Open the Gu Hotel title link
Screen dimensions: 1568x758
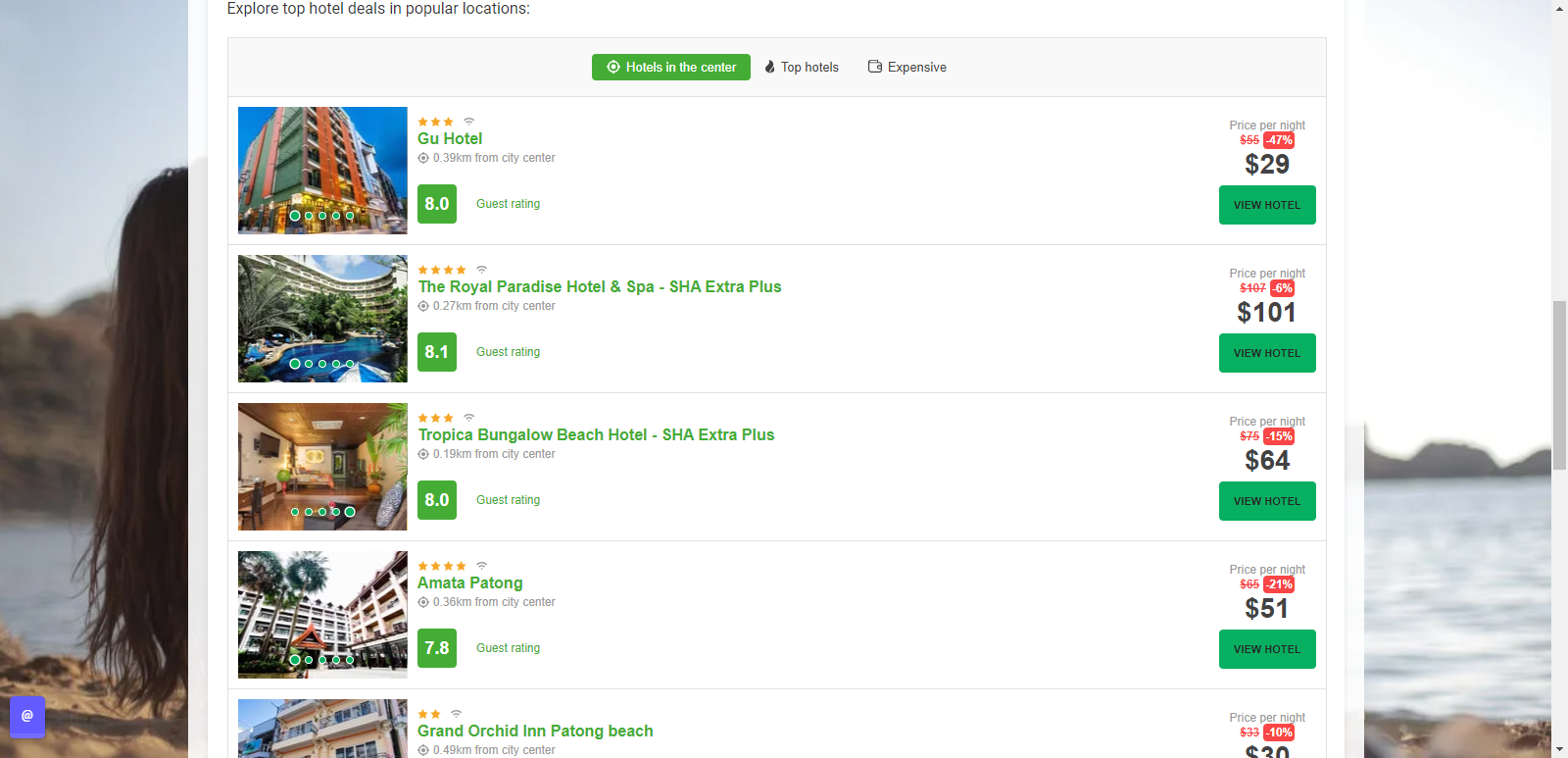(450, 139)
